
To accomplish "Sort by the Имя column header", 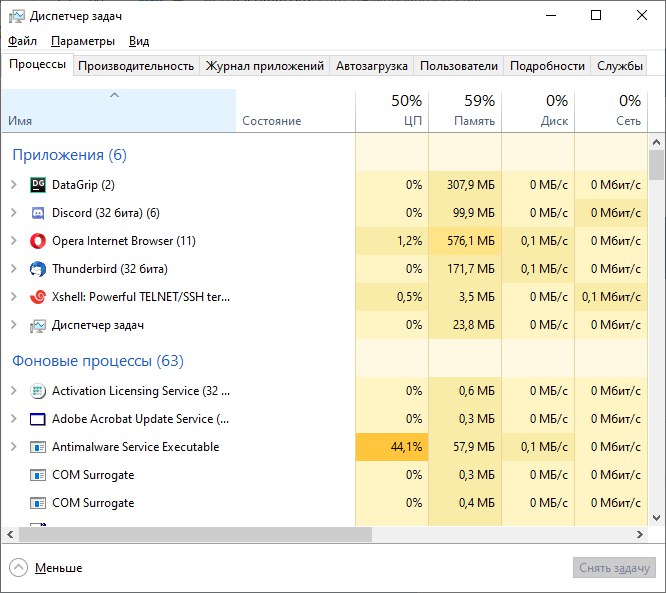I will click(119, 110).
